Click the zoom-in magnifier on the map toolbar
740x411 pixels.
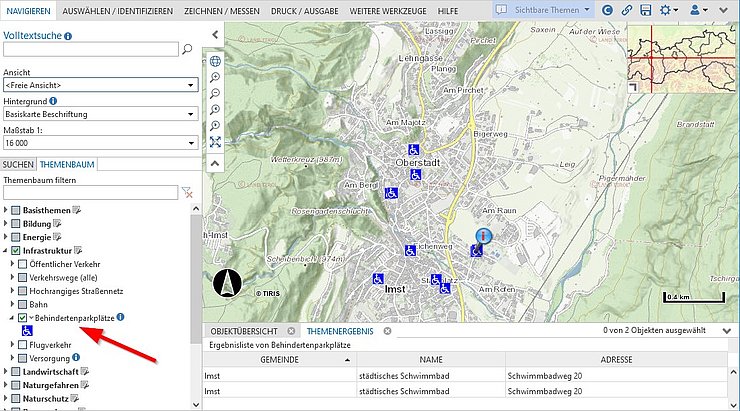215,77
